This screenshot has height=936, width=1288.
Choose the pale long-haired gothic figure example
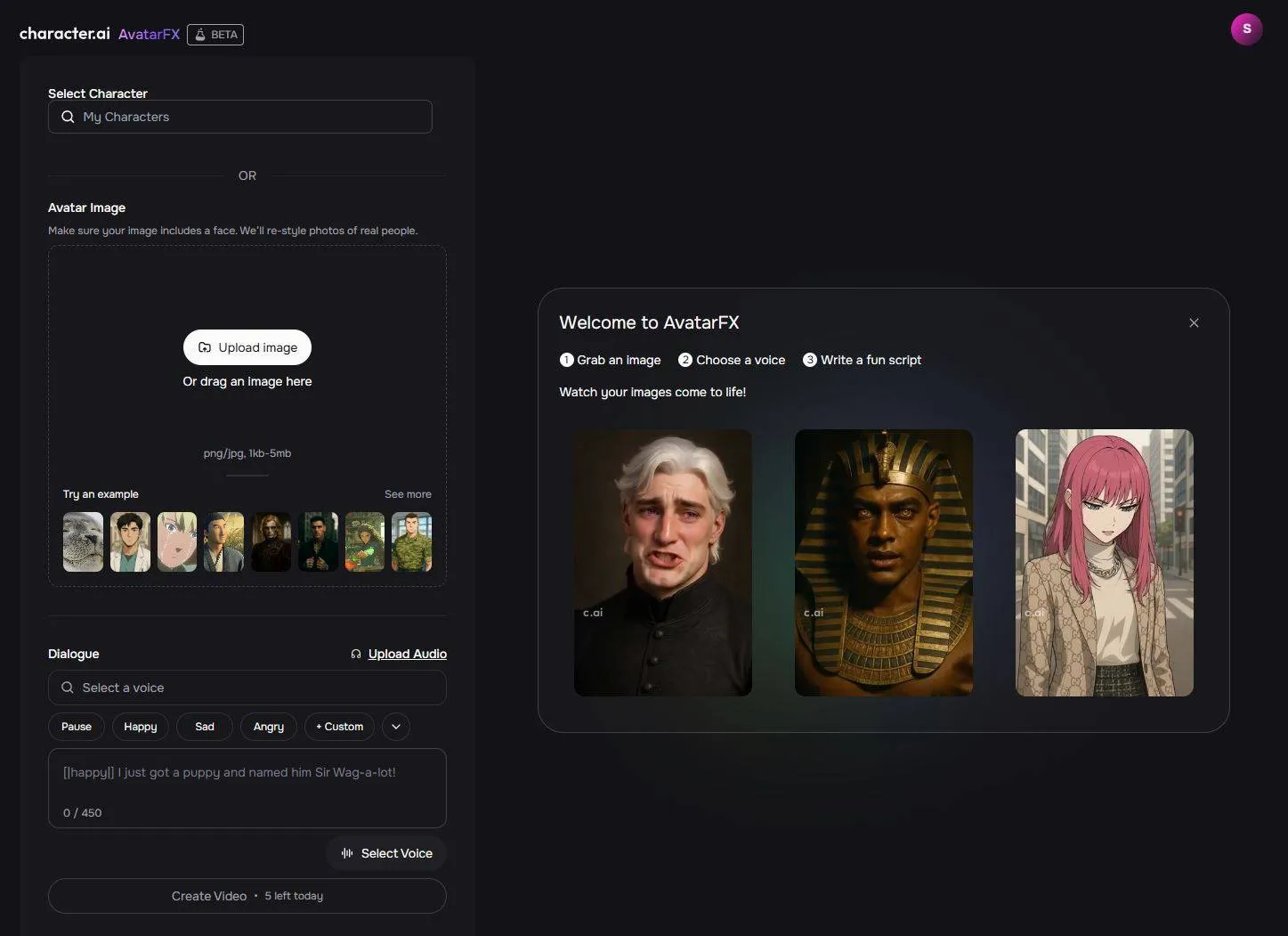pyautogui.click(x=271, y=541)
